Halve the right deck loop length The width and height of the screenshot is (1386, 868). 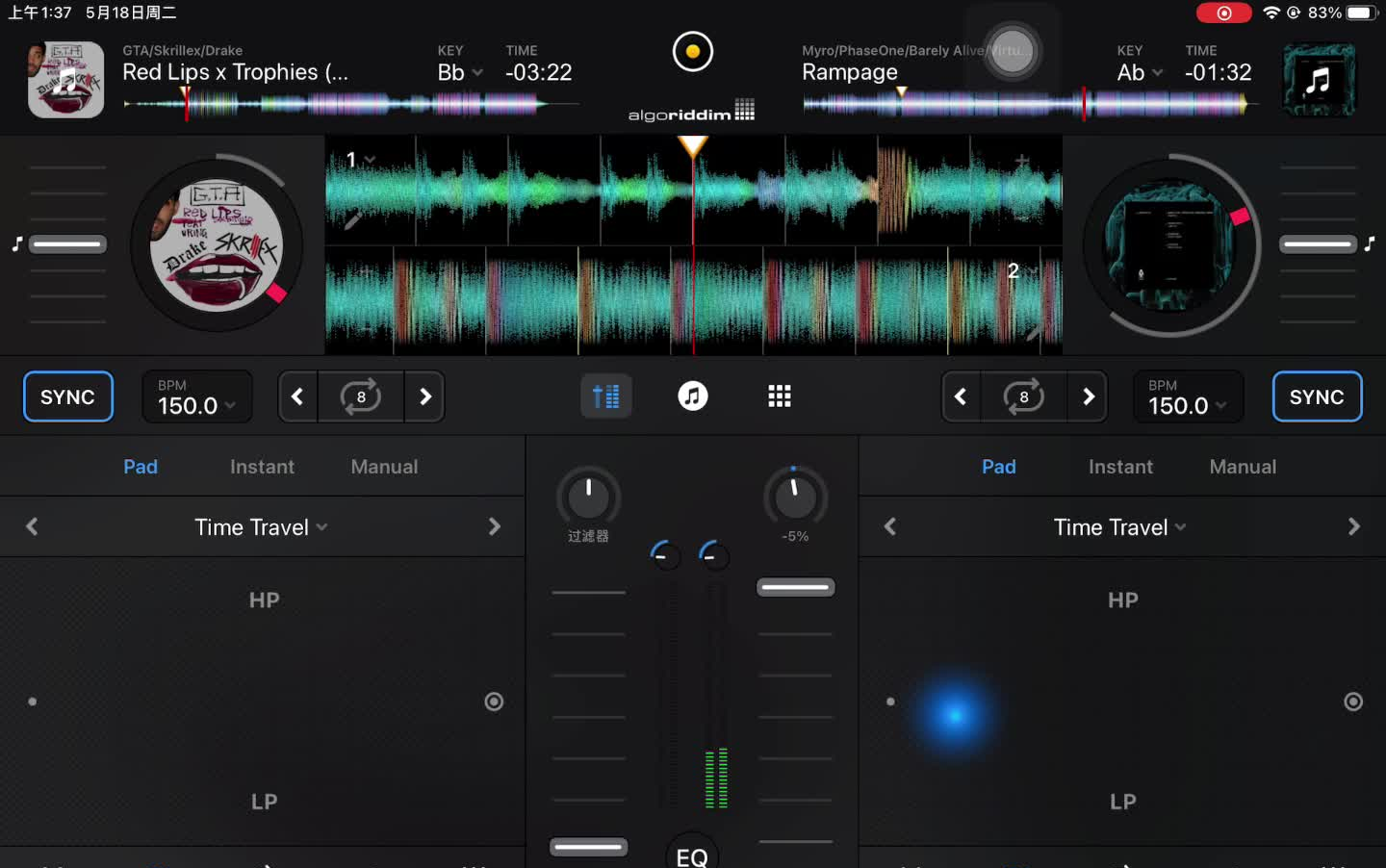[x=961, y=396]
